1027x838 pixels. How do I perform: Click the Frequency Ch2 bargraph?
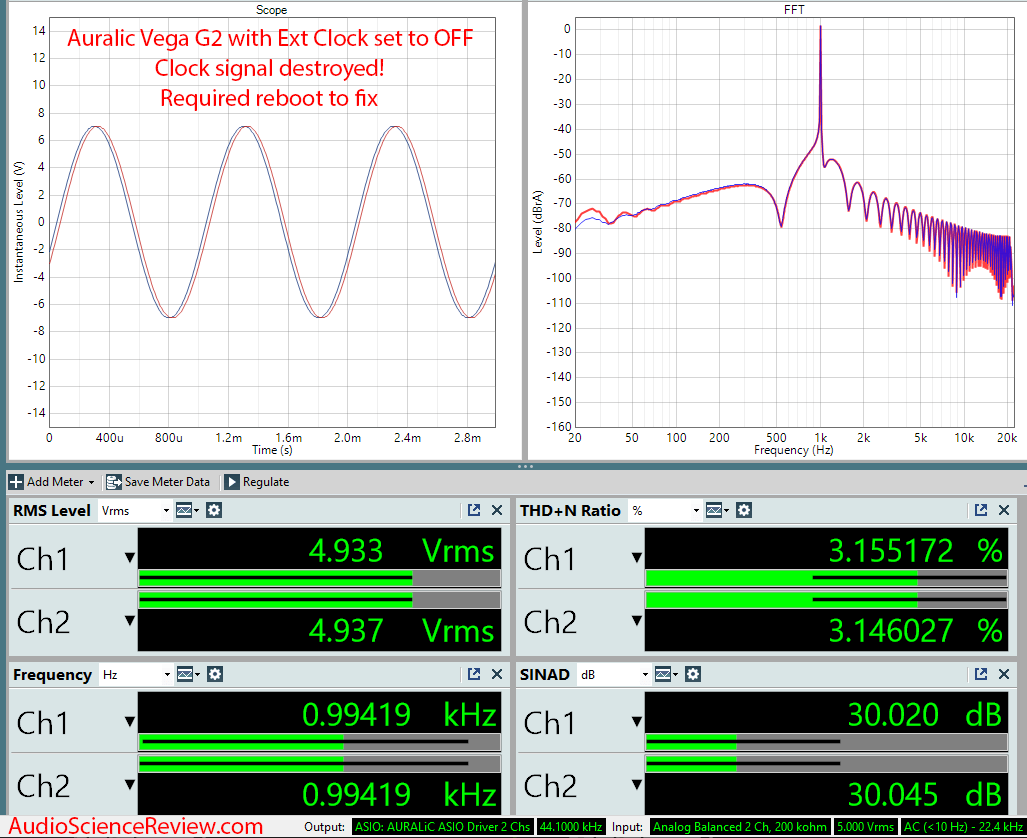coord(320,763)
